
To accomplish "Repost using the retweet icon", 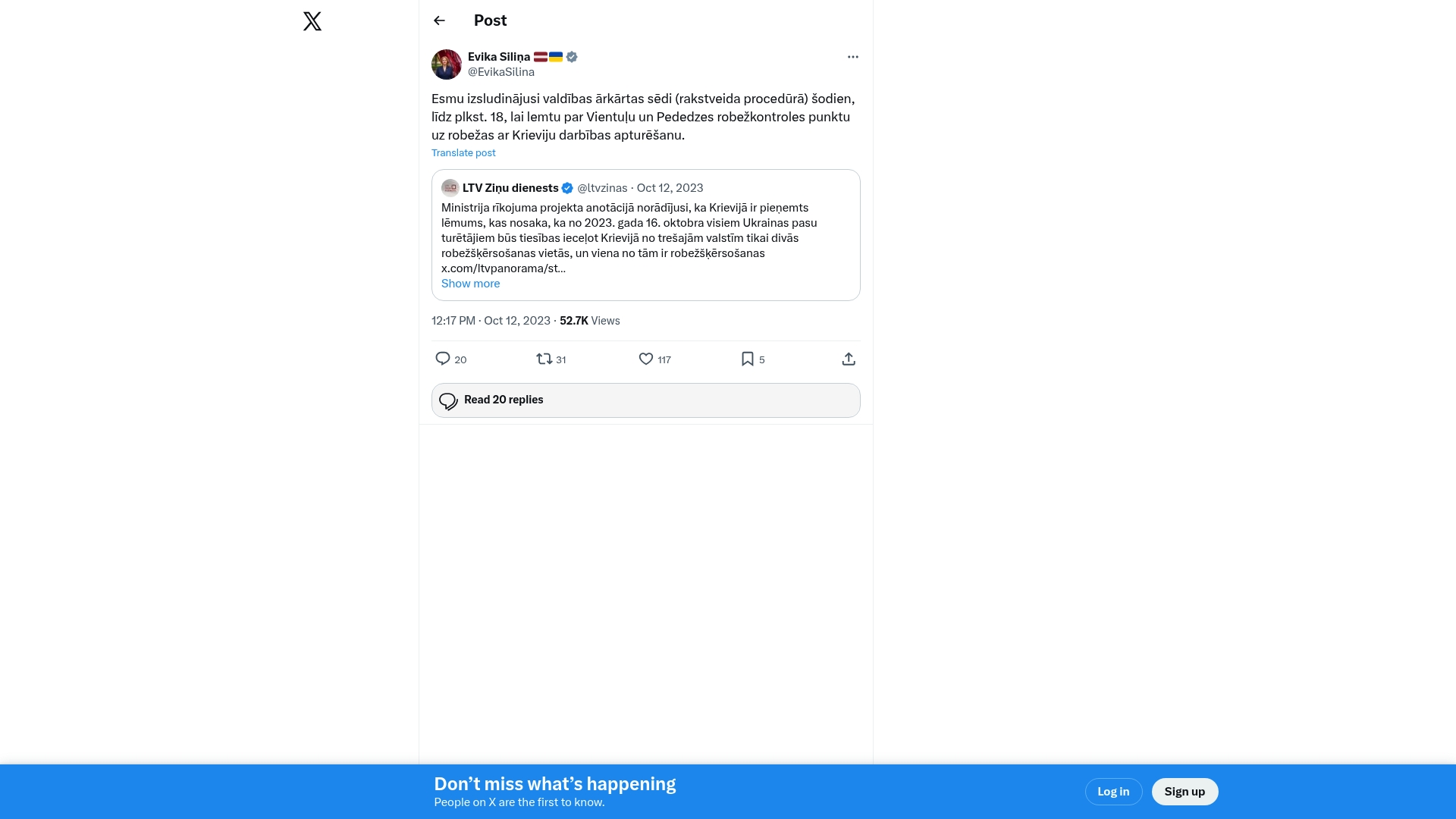I will (544, 359).
